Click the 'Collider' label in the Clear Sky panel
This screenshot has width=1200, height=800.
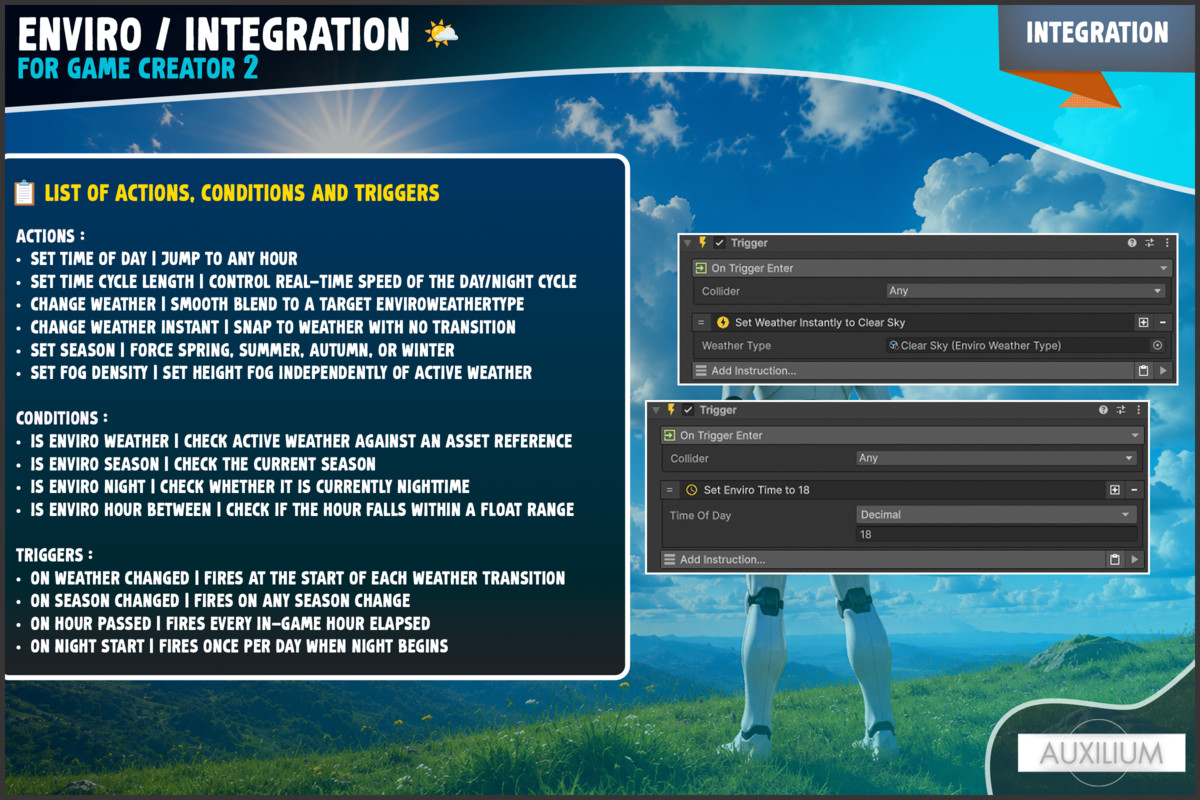(720, 291)
